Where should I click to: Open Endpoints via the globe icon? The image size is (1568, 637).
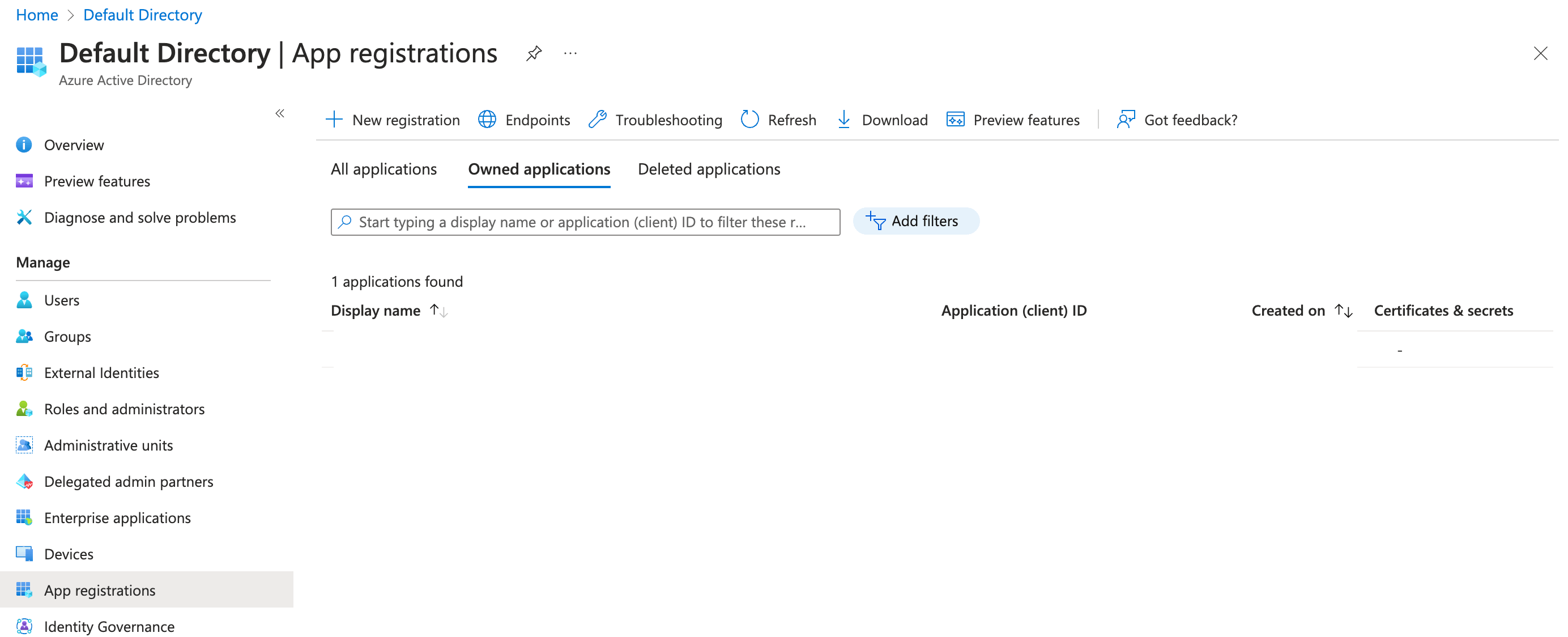point(487,120)
